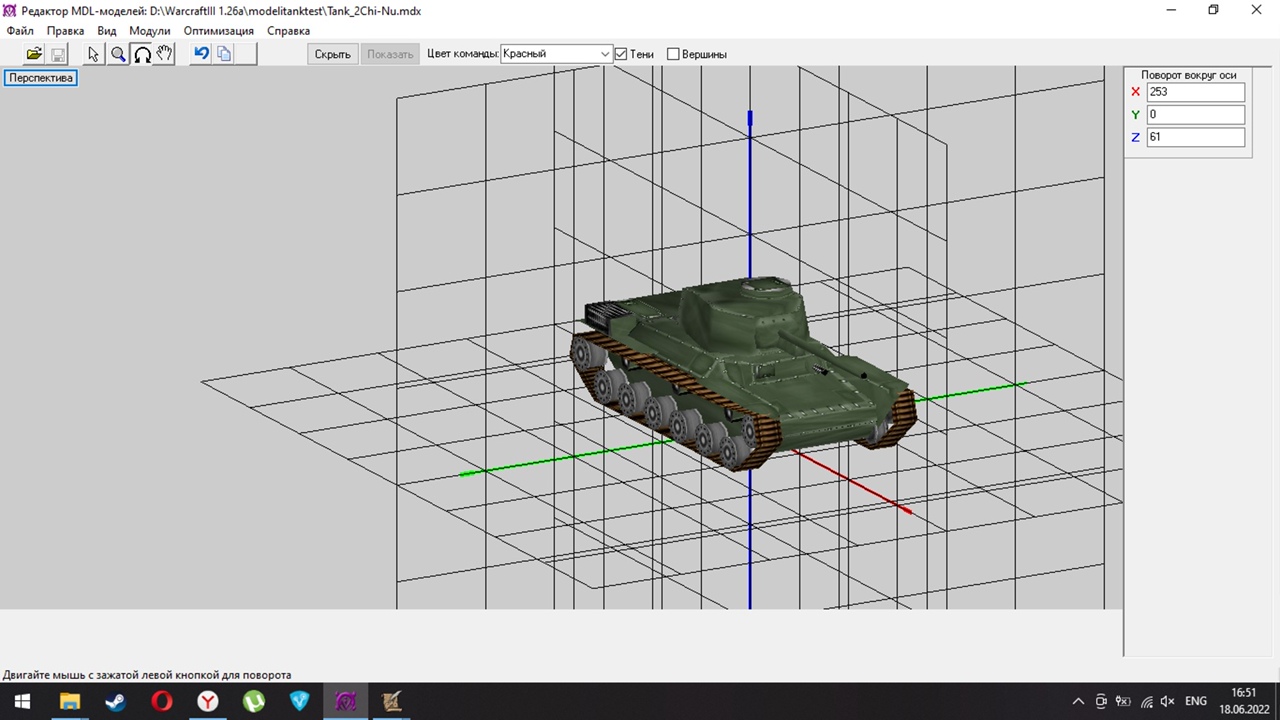Viewport: 1280px width, 720px height.
Task: Switch the ENG input language indicator
Action: coord(1195,701)
